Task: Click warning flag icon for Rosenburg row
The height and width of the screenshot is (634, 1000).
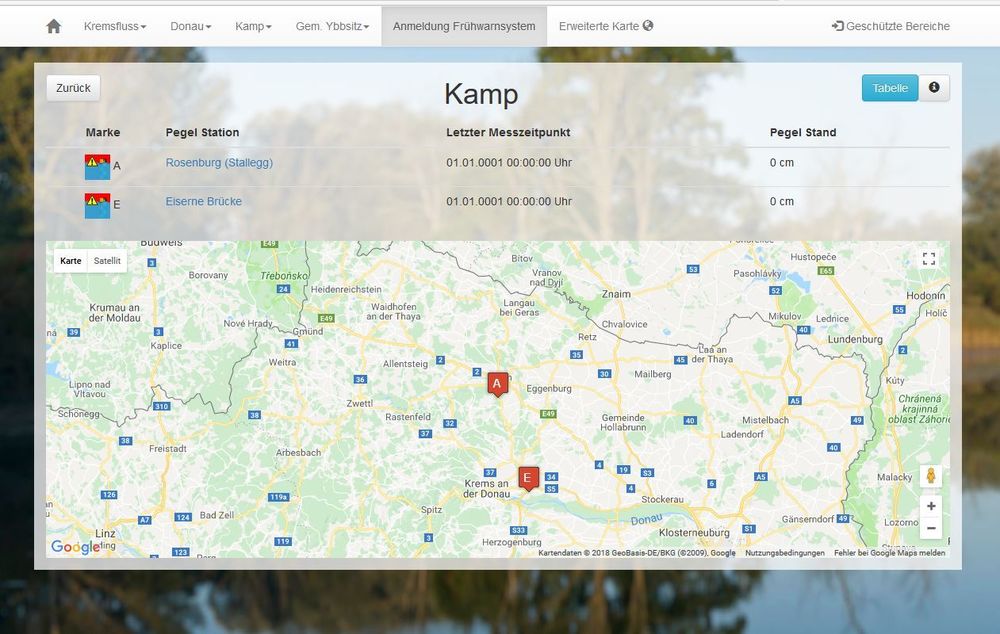Action: 97,166
